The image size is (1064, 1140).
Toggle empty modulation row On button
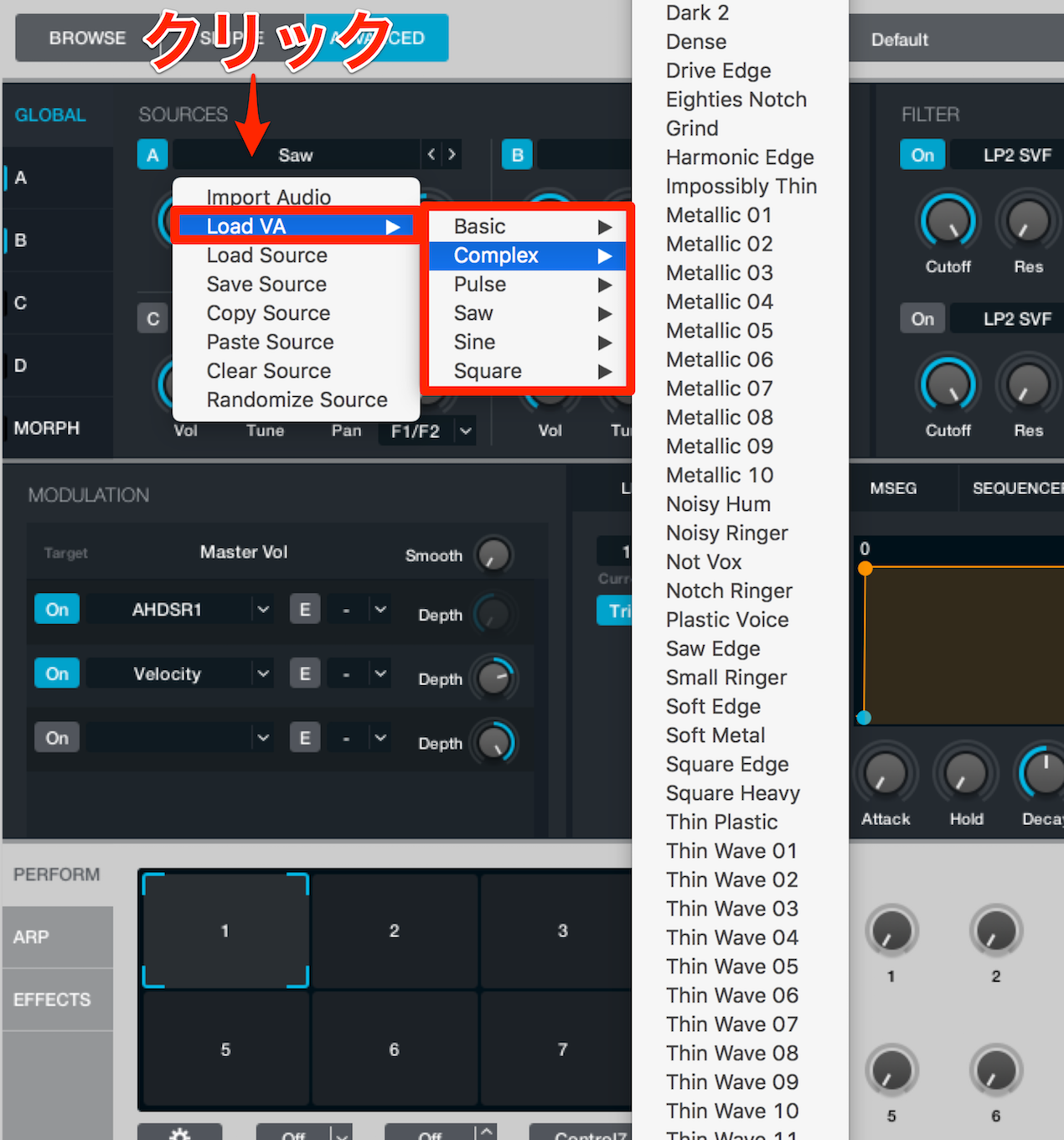pyautogui.click(x=57, y=738)
